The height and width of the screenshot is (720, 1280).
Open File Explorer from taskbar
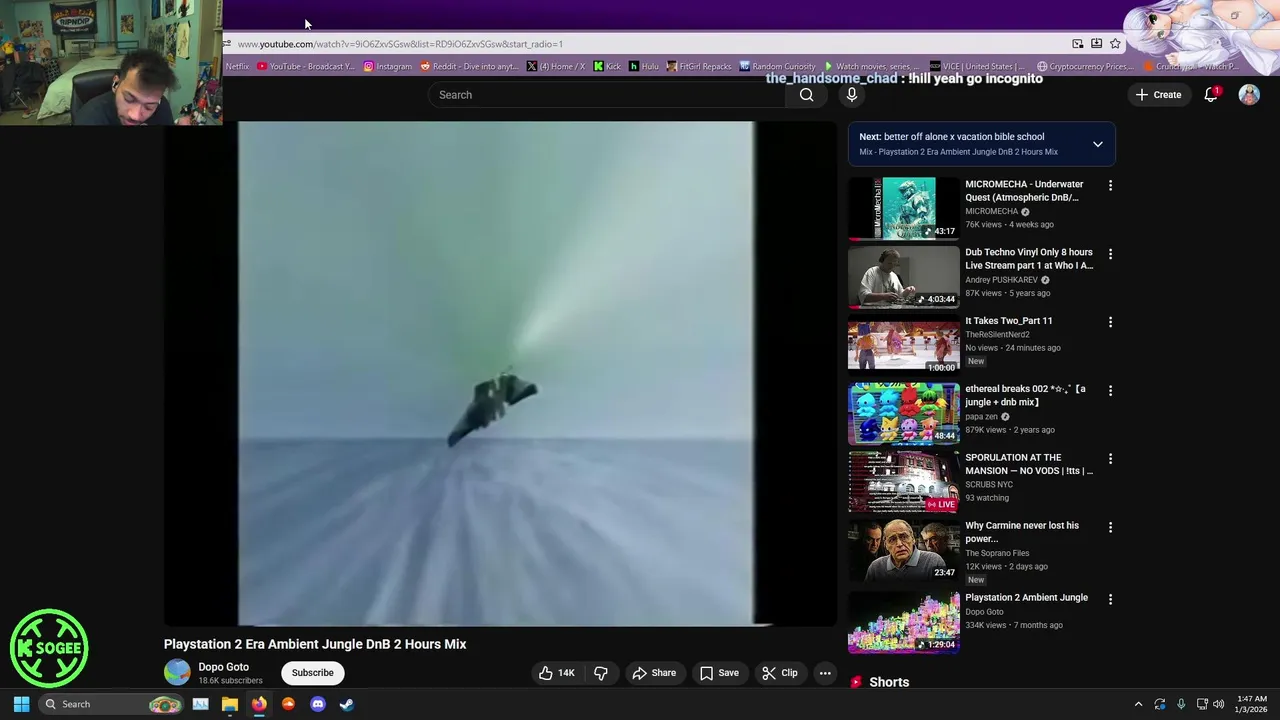pyautogui.click(x=229, y=704)
